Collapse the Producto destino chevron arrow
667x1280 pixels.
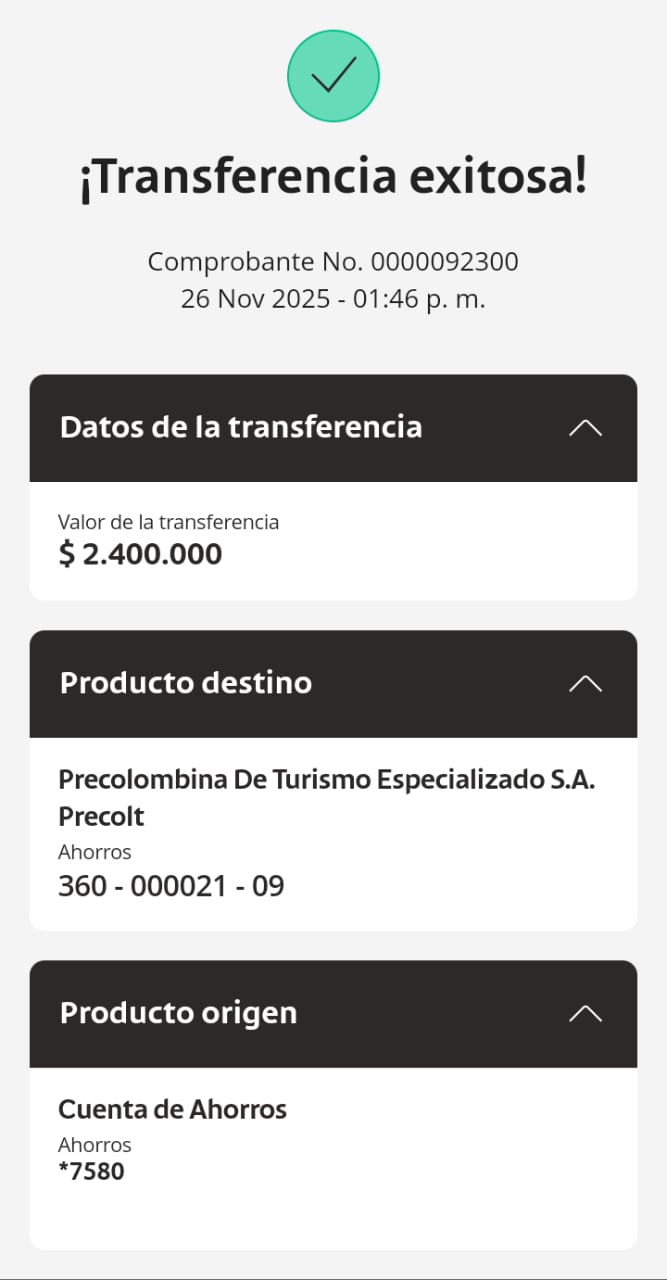[x=585, y=684]
